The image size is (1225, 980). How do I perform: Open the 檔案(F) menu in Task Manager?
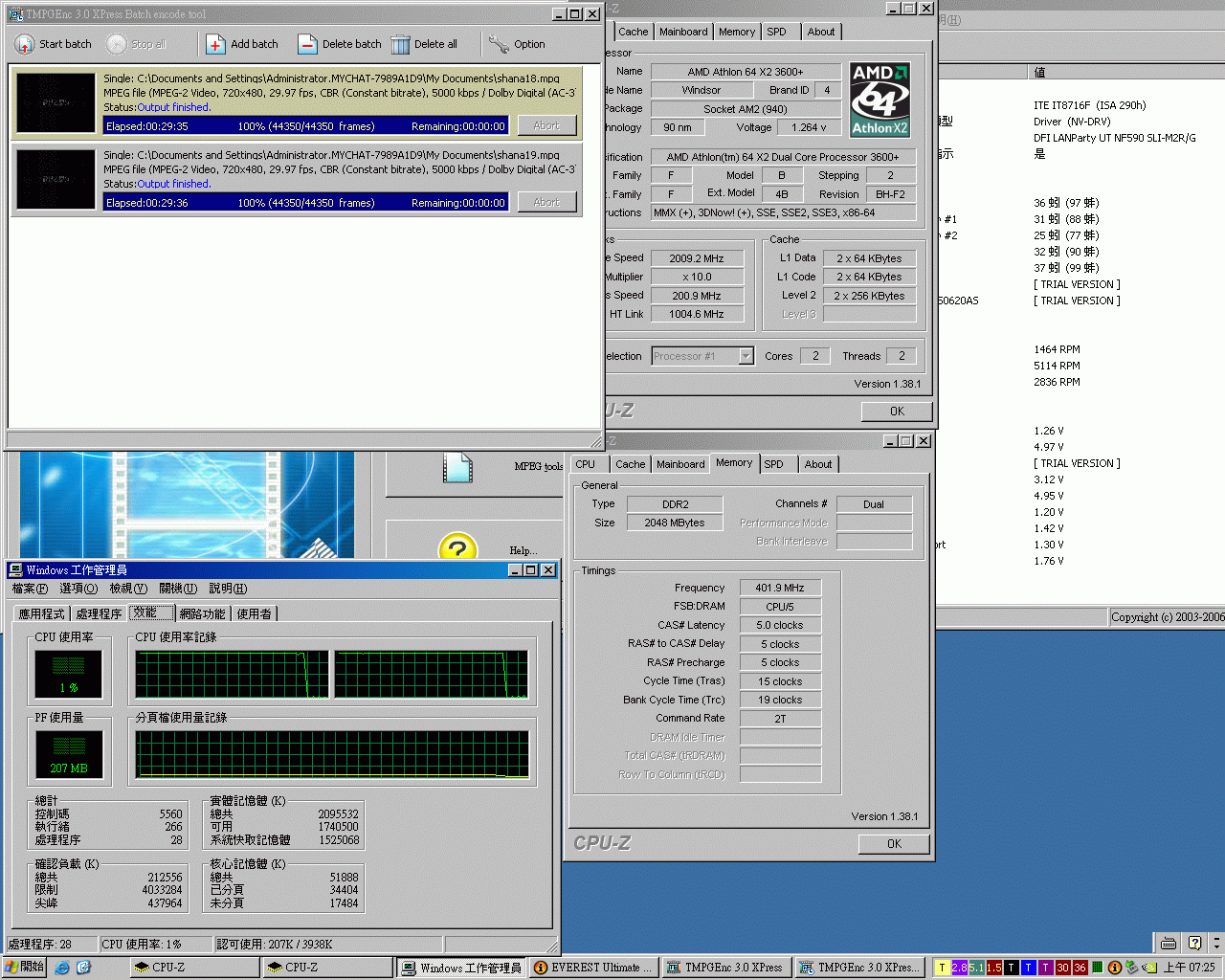click(x=30, y=589)
